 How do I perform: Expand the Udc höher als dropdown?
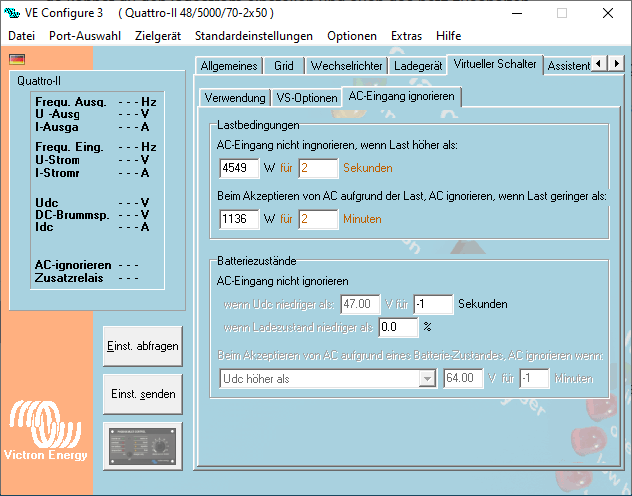427,379
